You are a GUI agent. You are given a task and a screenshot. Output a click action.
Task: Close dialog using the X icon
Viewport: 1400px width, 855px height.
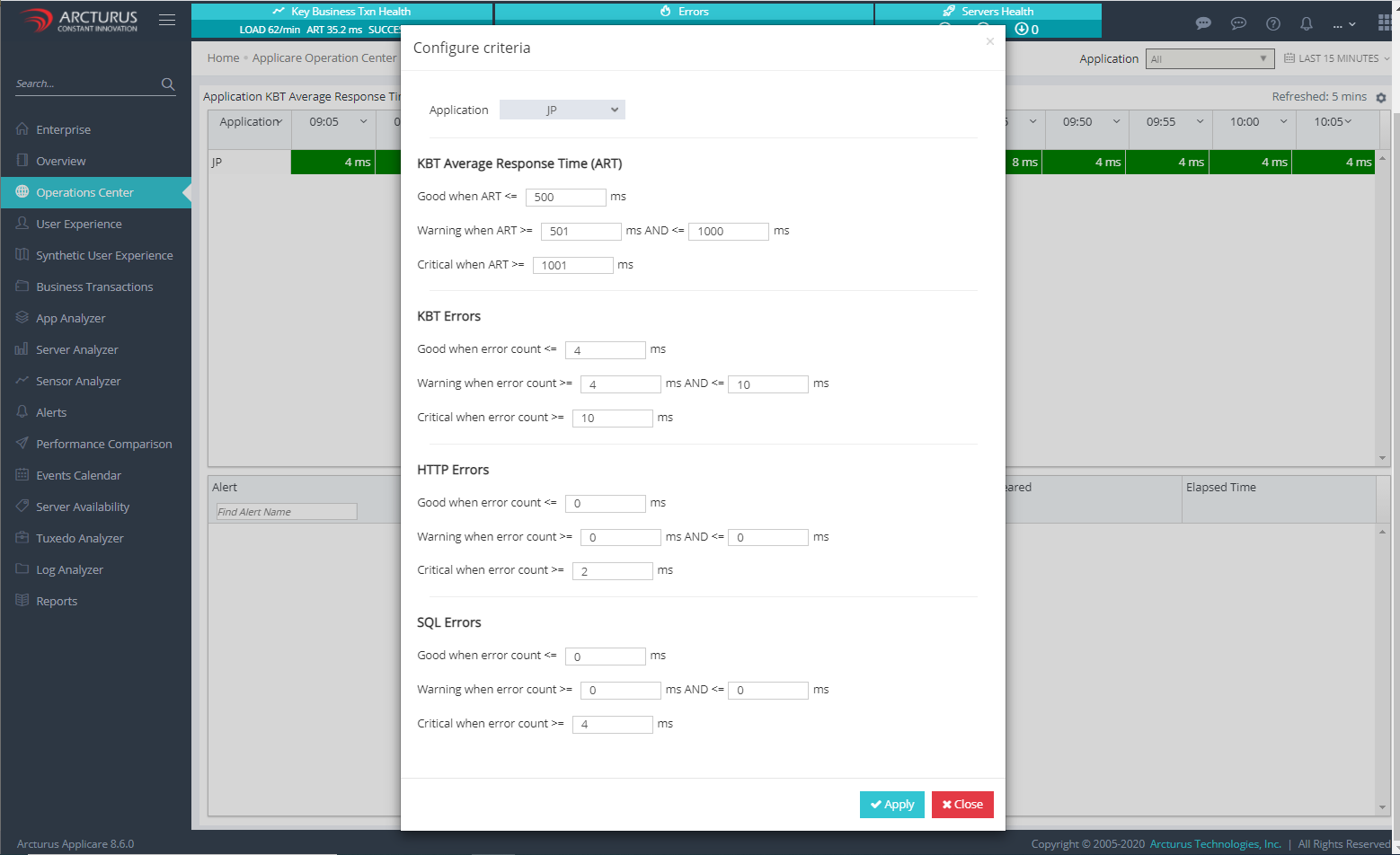(989, 41)
